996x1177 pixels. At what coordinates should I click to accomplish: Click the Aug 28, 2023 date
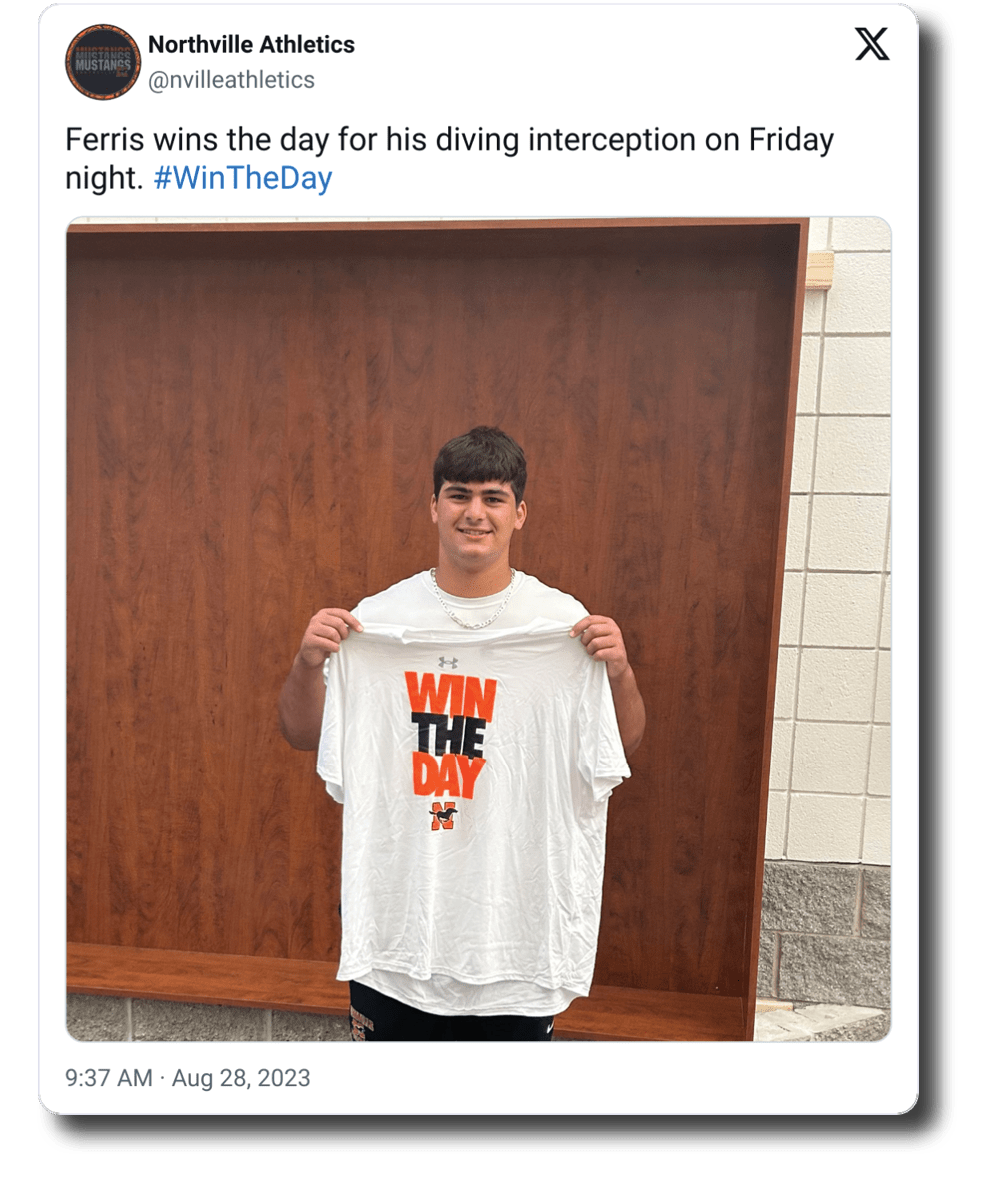tap(241, 1078)
